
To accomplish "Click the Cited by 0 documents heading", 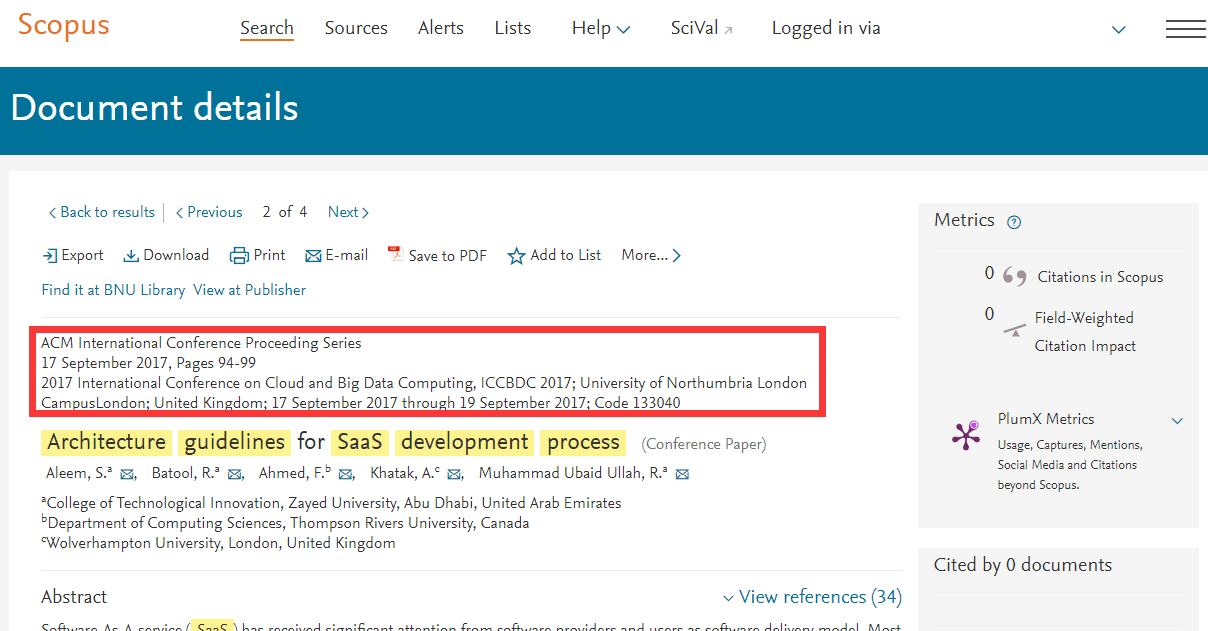I will tap(1023, 565).
